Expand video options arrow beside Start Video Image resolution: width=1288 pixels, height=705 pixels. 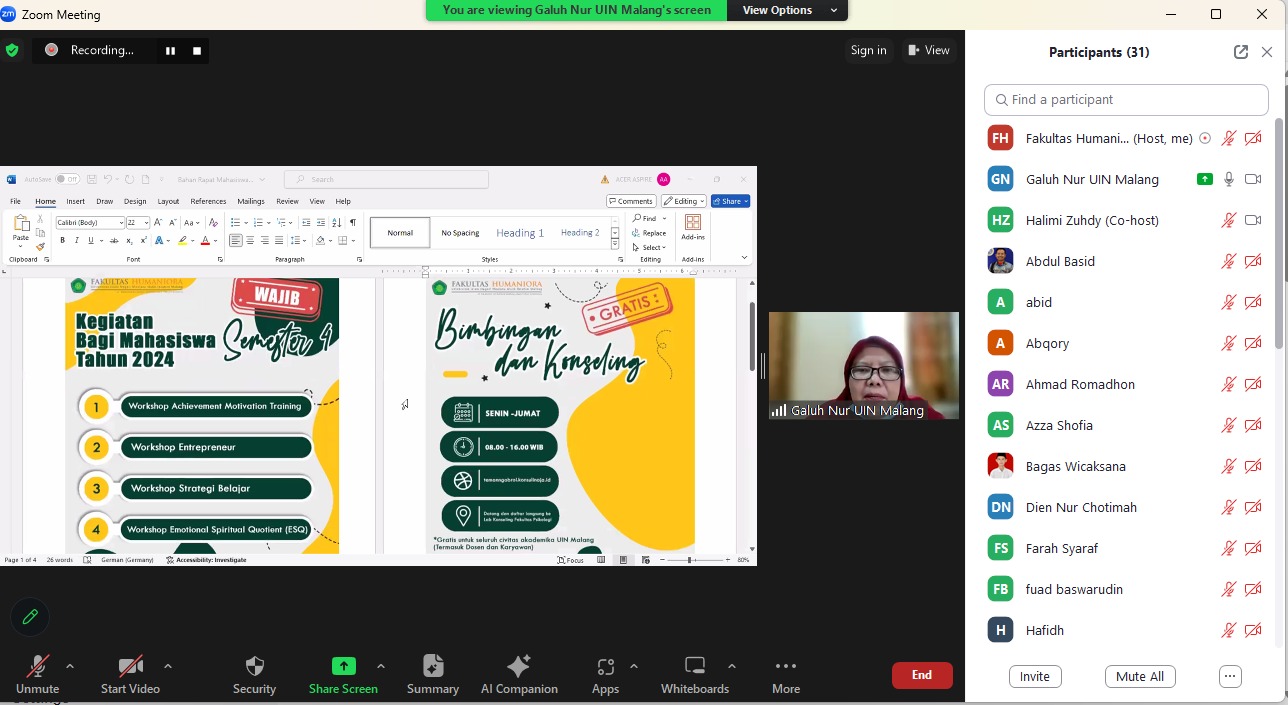click(167, 666)
